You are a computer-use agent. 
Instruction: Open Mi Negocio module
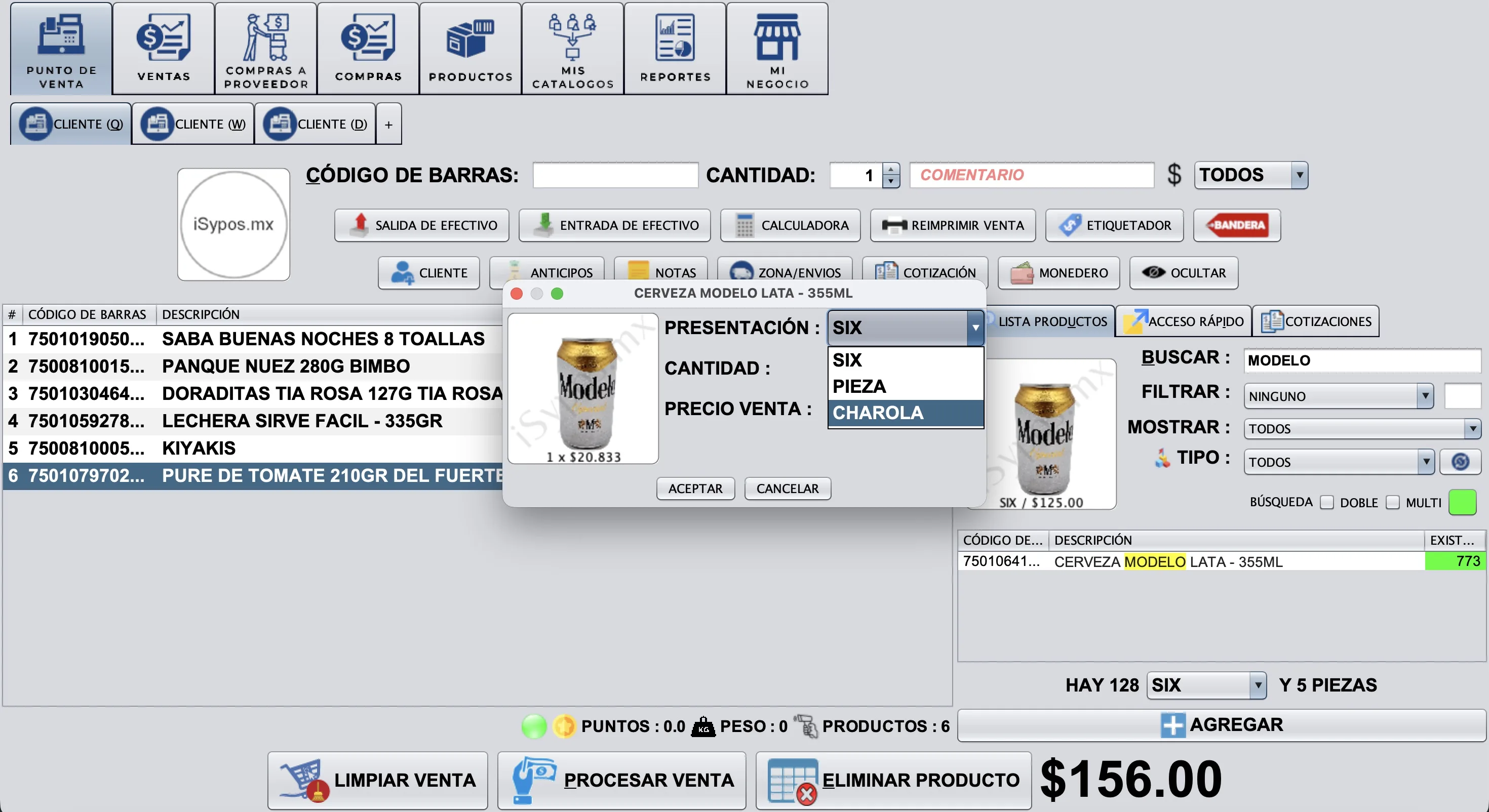click(777, 49)
